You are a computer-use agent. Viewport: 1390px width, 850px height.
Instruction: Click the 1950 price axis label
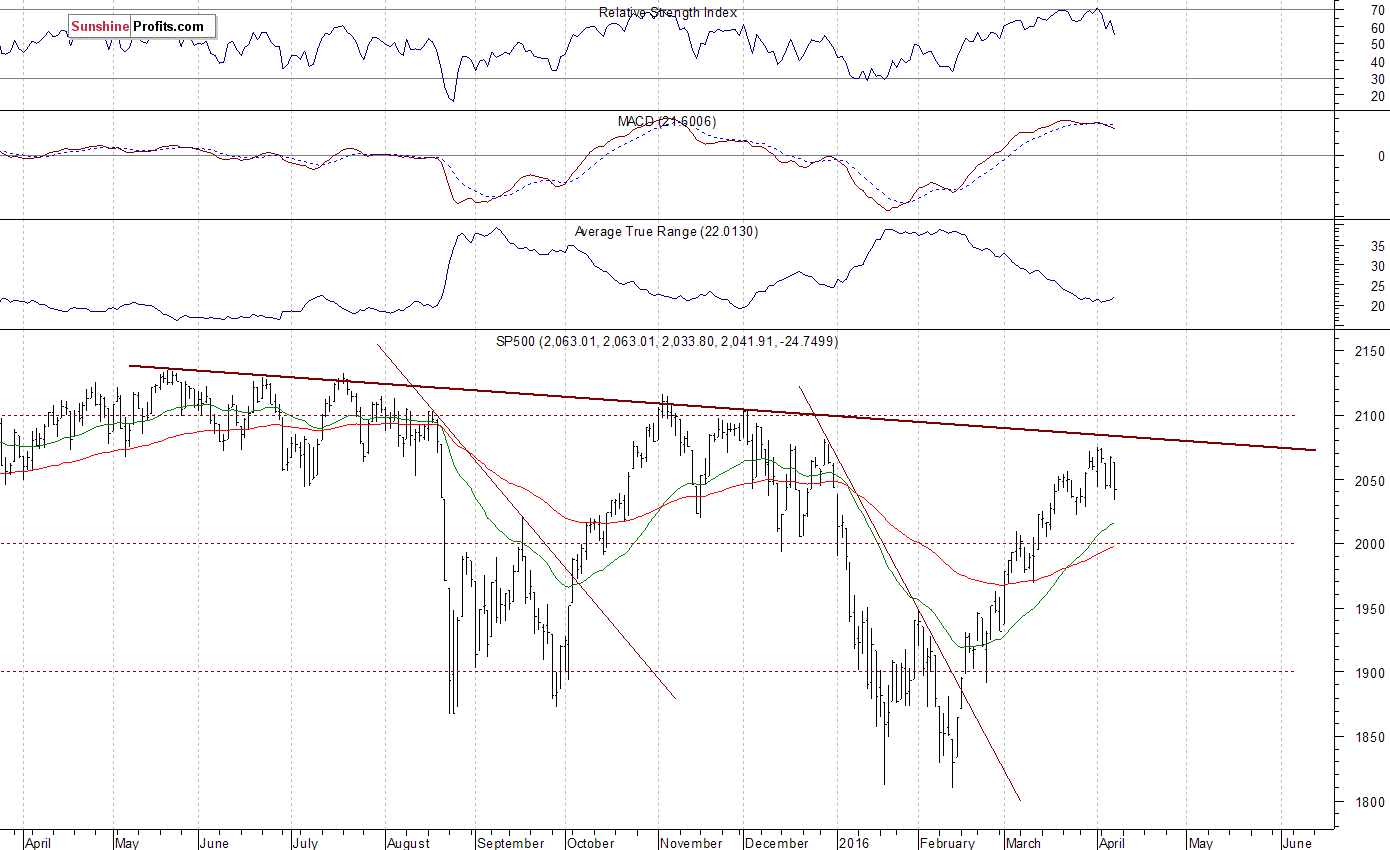point(1369,609)
